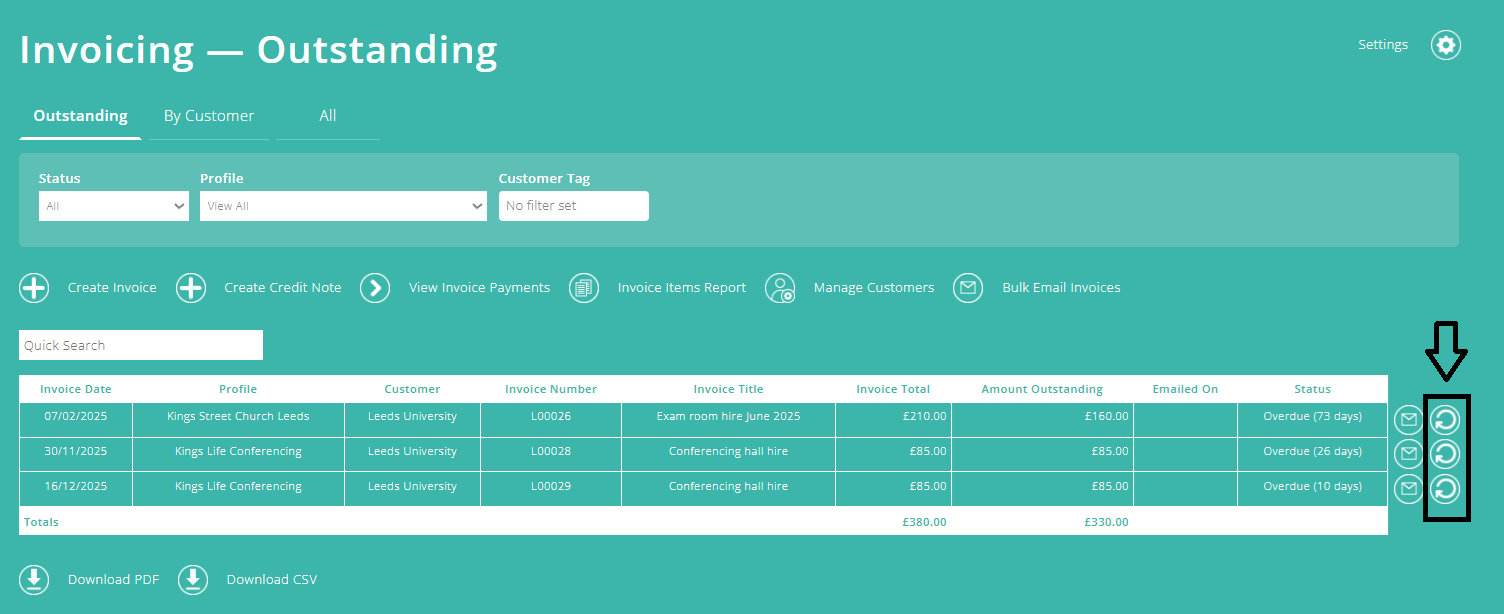
Task: Click the Invoice Items Report document icon
Action: pos(584,288)
